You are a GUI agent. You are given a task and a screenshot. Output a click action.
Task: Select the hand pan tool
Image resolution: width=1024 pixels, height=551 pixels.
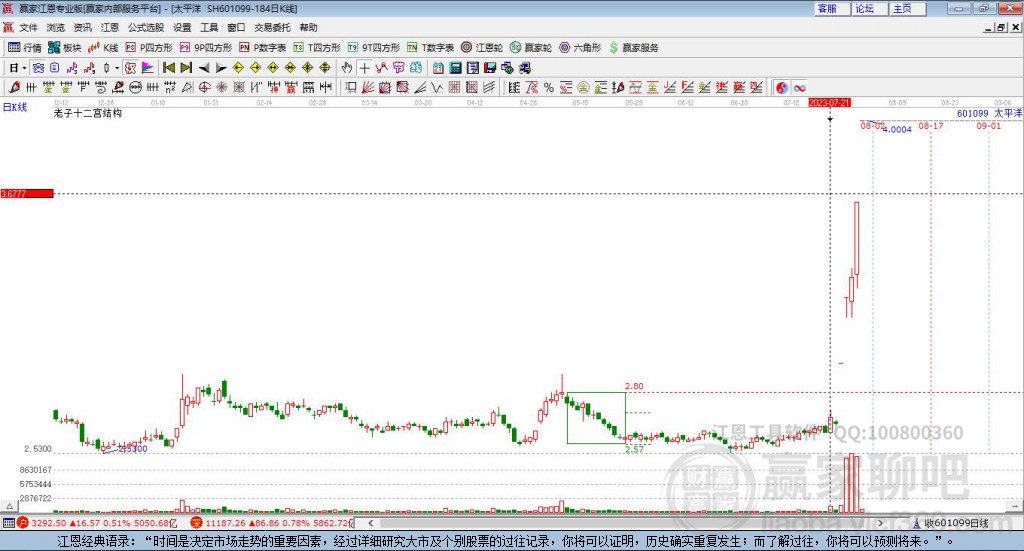(347, 67)
